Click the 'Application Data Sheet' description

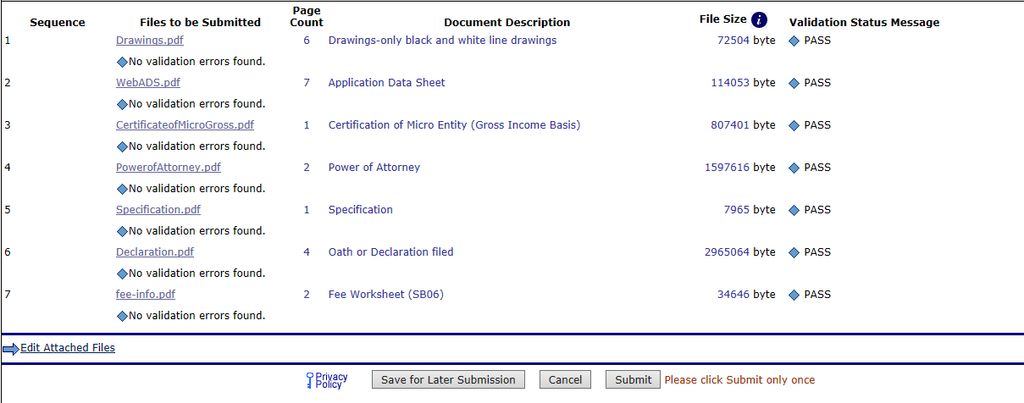(387, 82)
